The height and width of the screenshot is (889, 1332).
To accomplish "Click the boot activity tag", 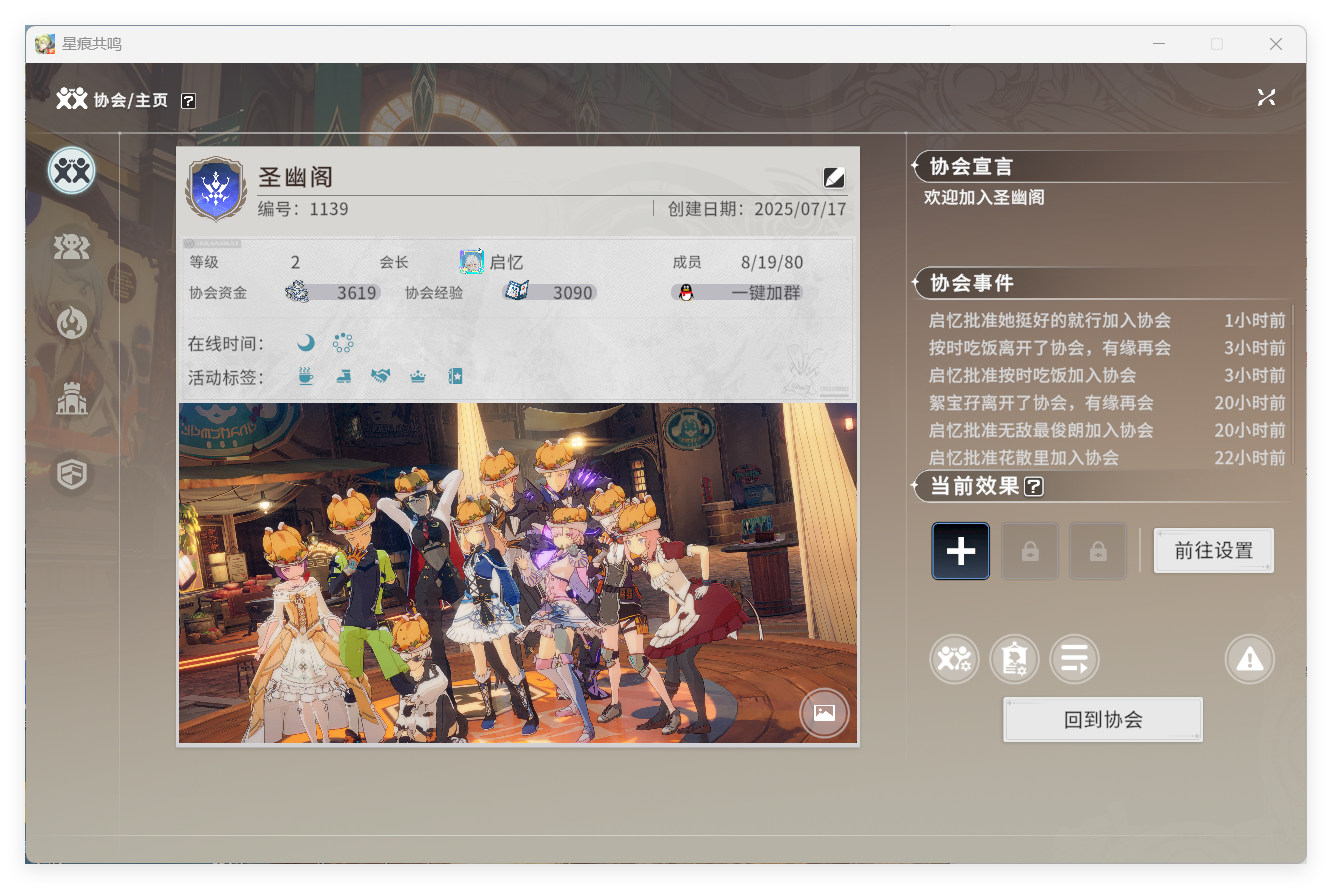I will click(343, 376).
